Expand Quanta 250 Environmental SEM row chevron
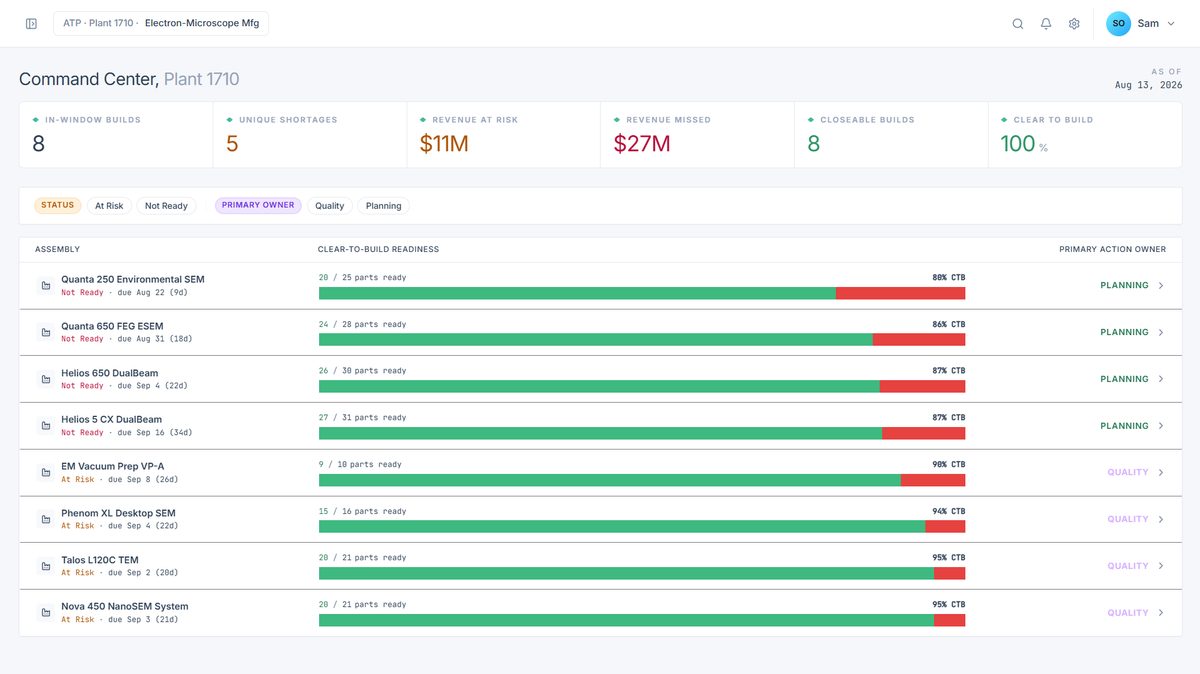This screenshot has width=1200, height=674. pos(1161,286)
